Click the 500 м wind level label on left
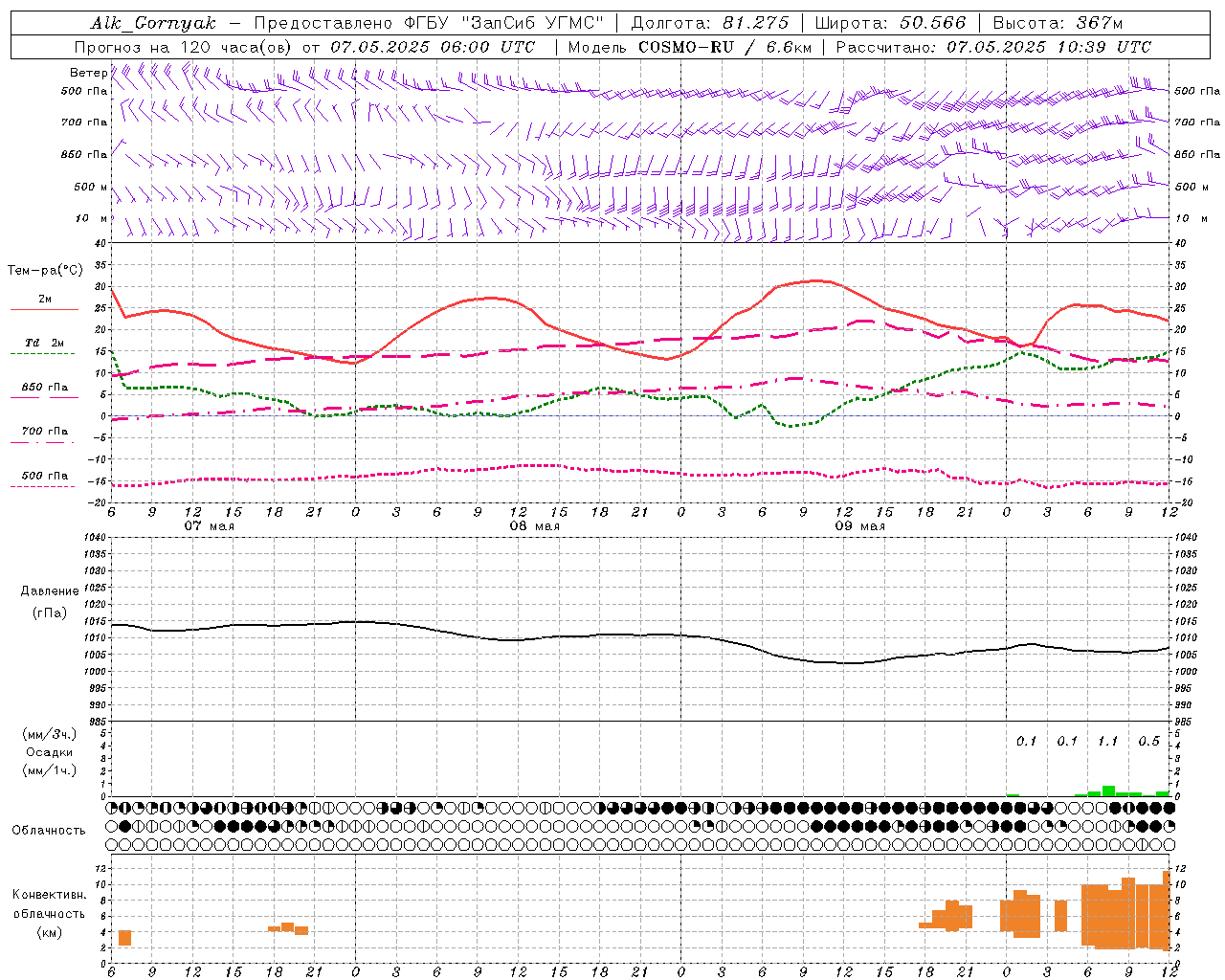Viewport: 1225px width, 980px height. pos(92,187)
